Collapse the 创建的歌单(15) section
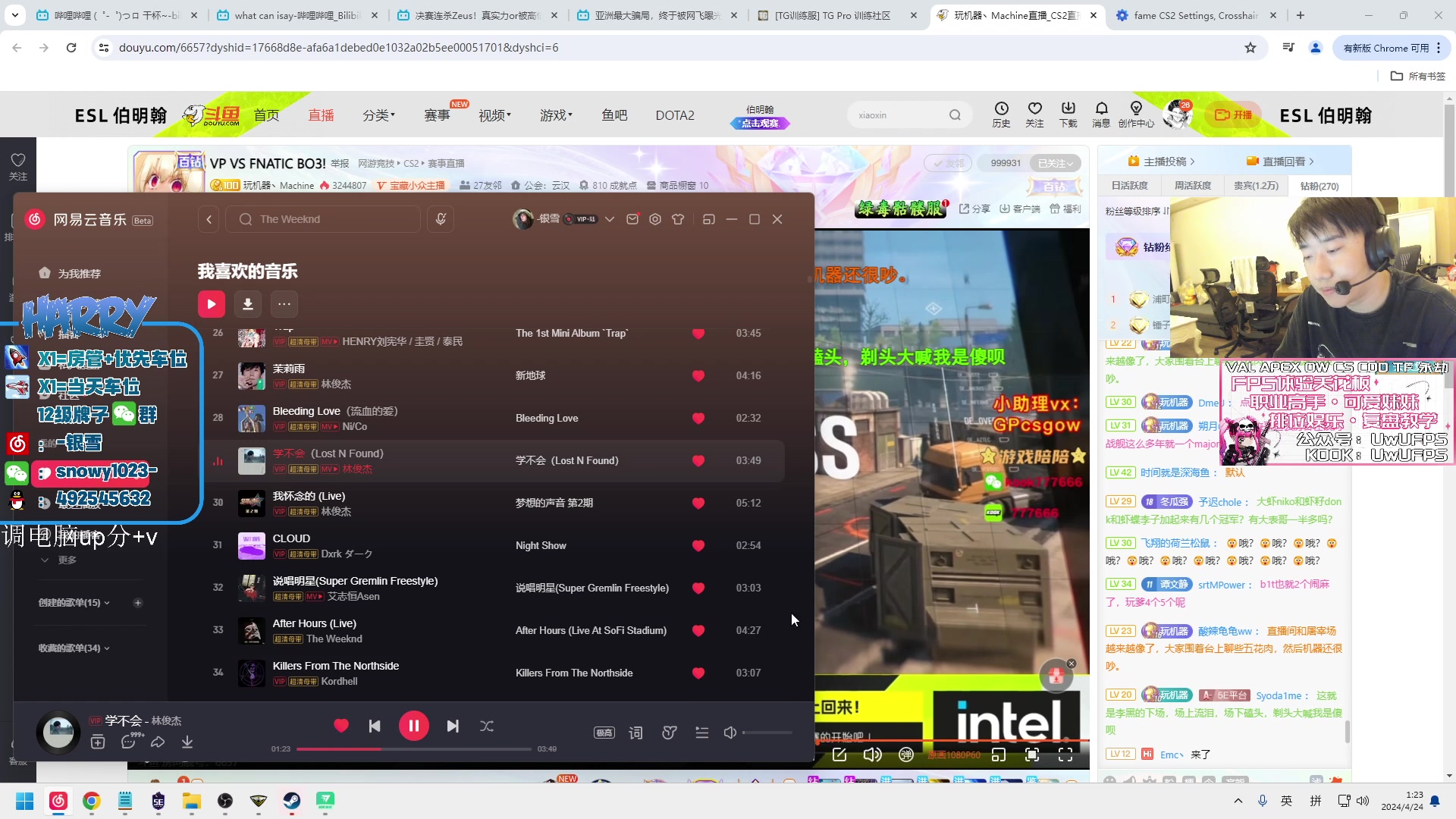This screenshot has height=819, width=1456. click(x=74, y=603)
